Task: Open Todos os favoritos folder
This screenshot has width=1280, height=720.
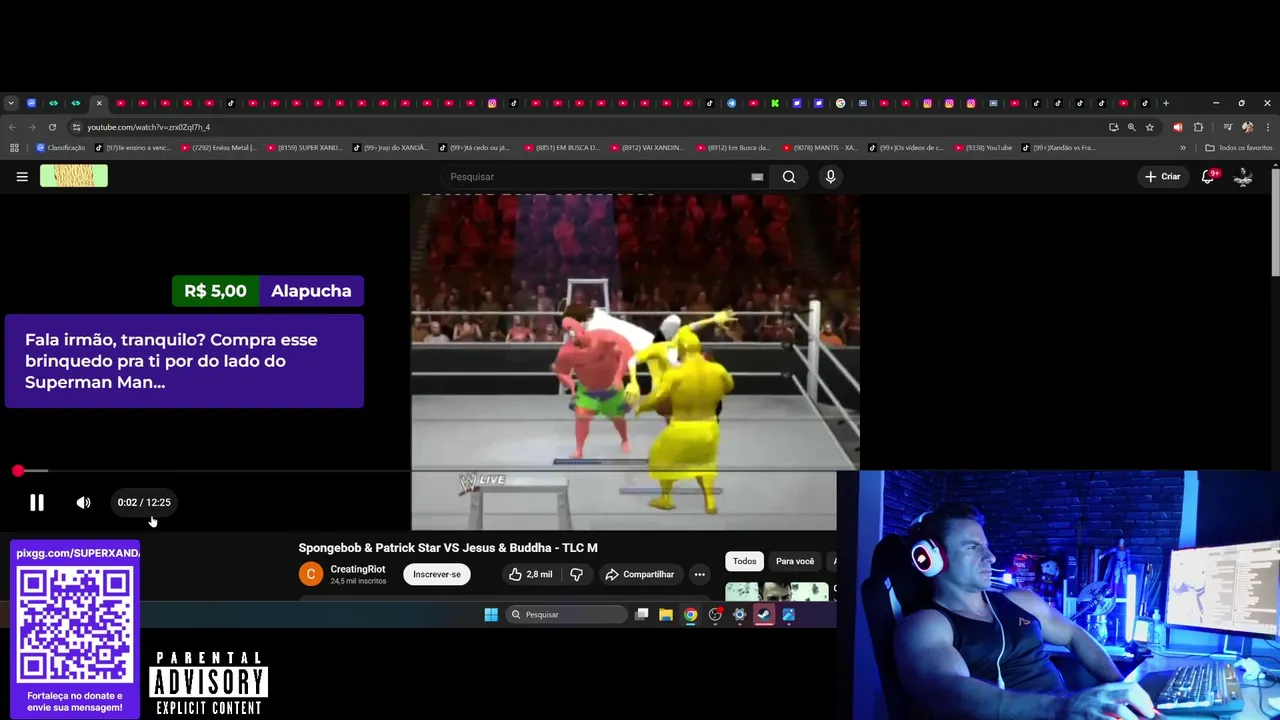Action: [1239, 148]
